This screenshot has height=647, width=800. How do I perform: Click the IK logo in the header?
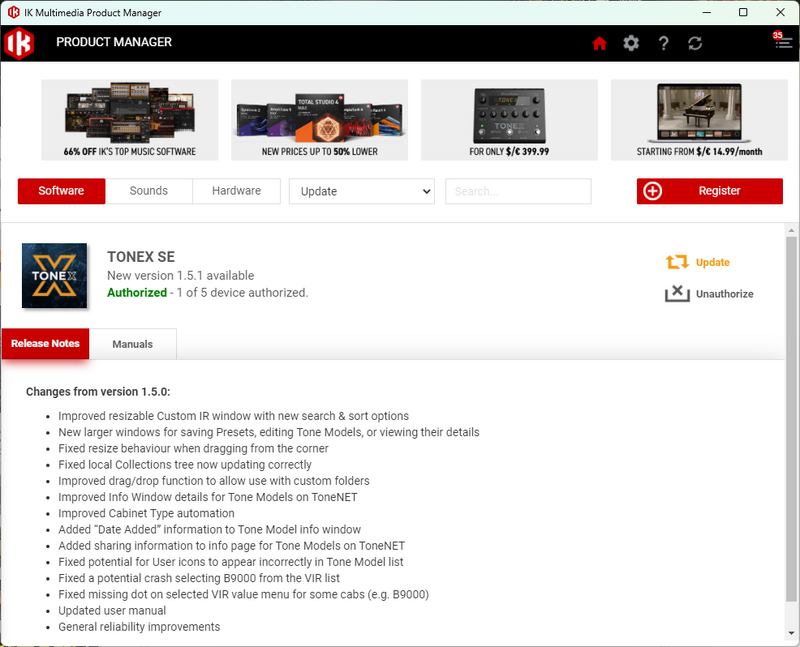click(19, 43)
